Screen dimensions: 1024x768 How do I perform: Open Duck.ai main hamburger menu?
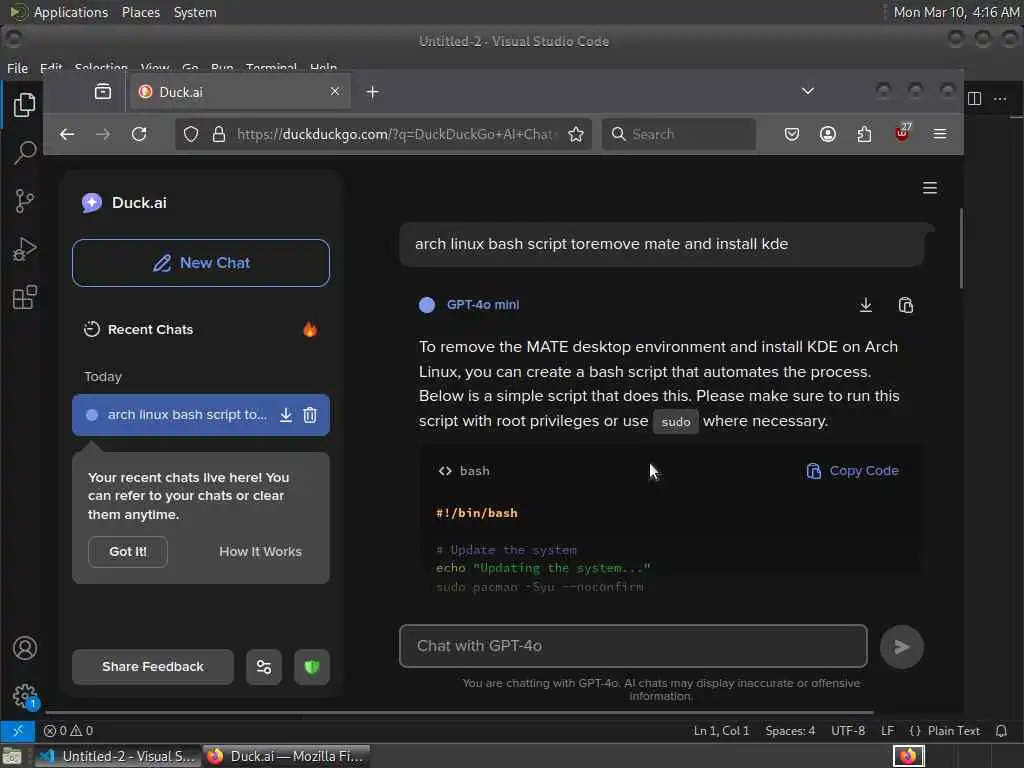pyautogui.click(x=929, y=188)
